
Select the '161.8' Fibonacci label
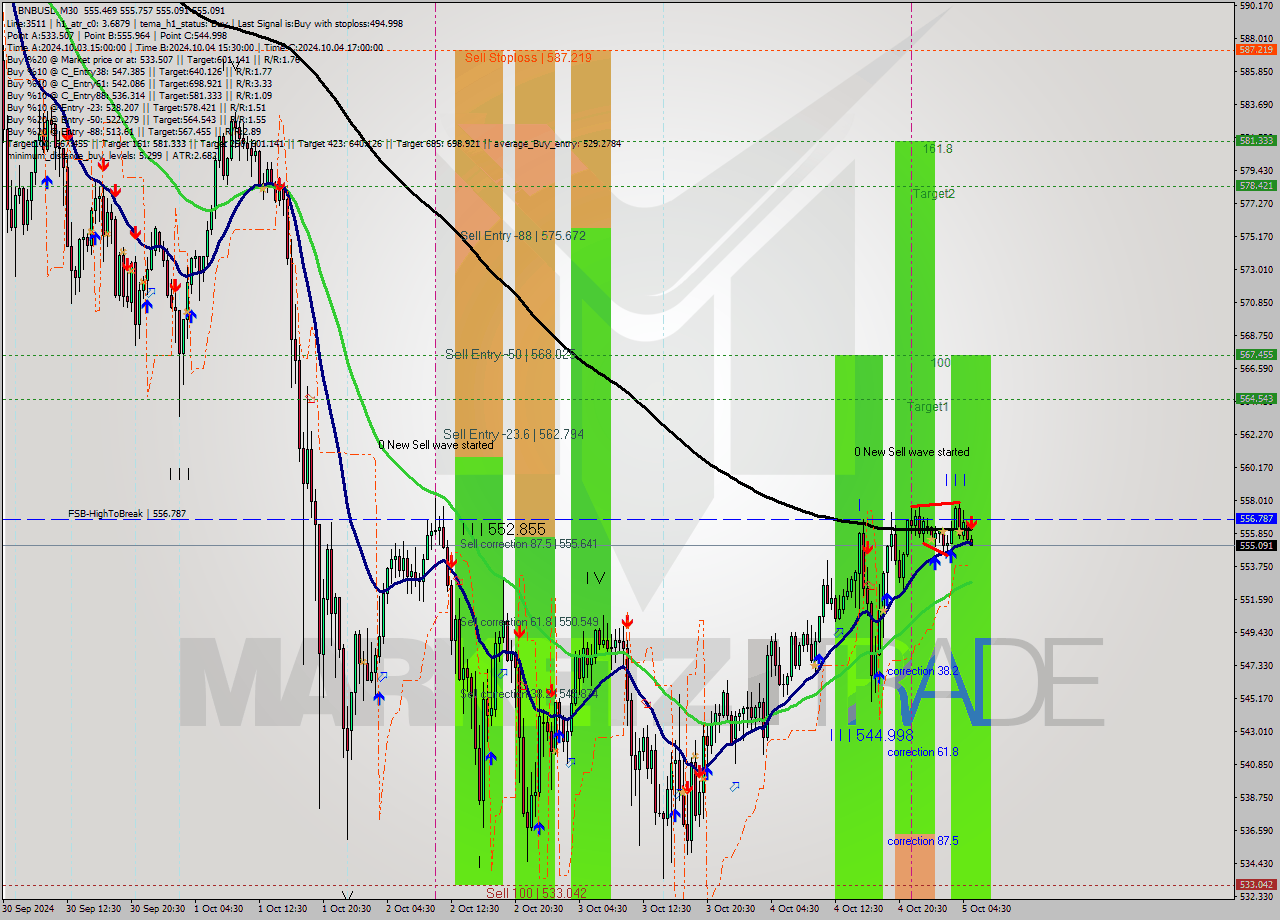[937, 149]
